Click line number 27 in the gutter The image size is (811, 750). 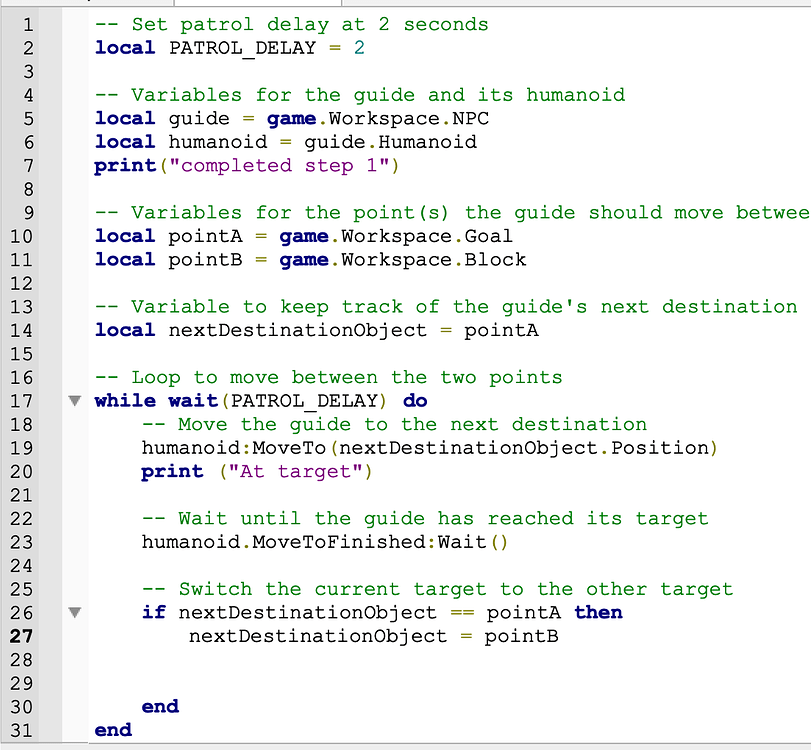[x=21, y=636]
